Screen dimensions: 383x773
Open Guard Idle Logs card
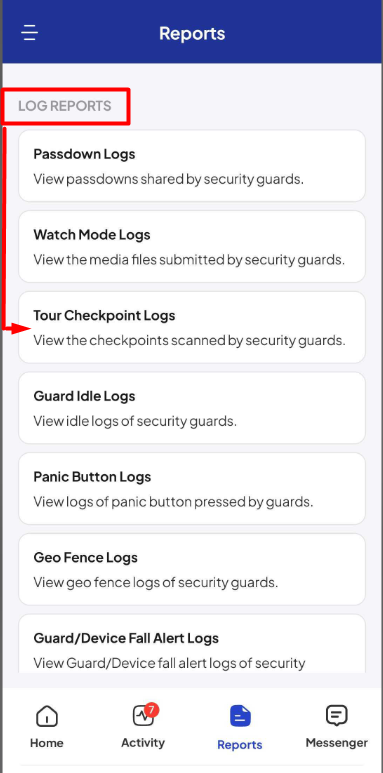[x=192, y=408]
